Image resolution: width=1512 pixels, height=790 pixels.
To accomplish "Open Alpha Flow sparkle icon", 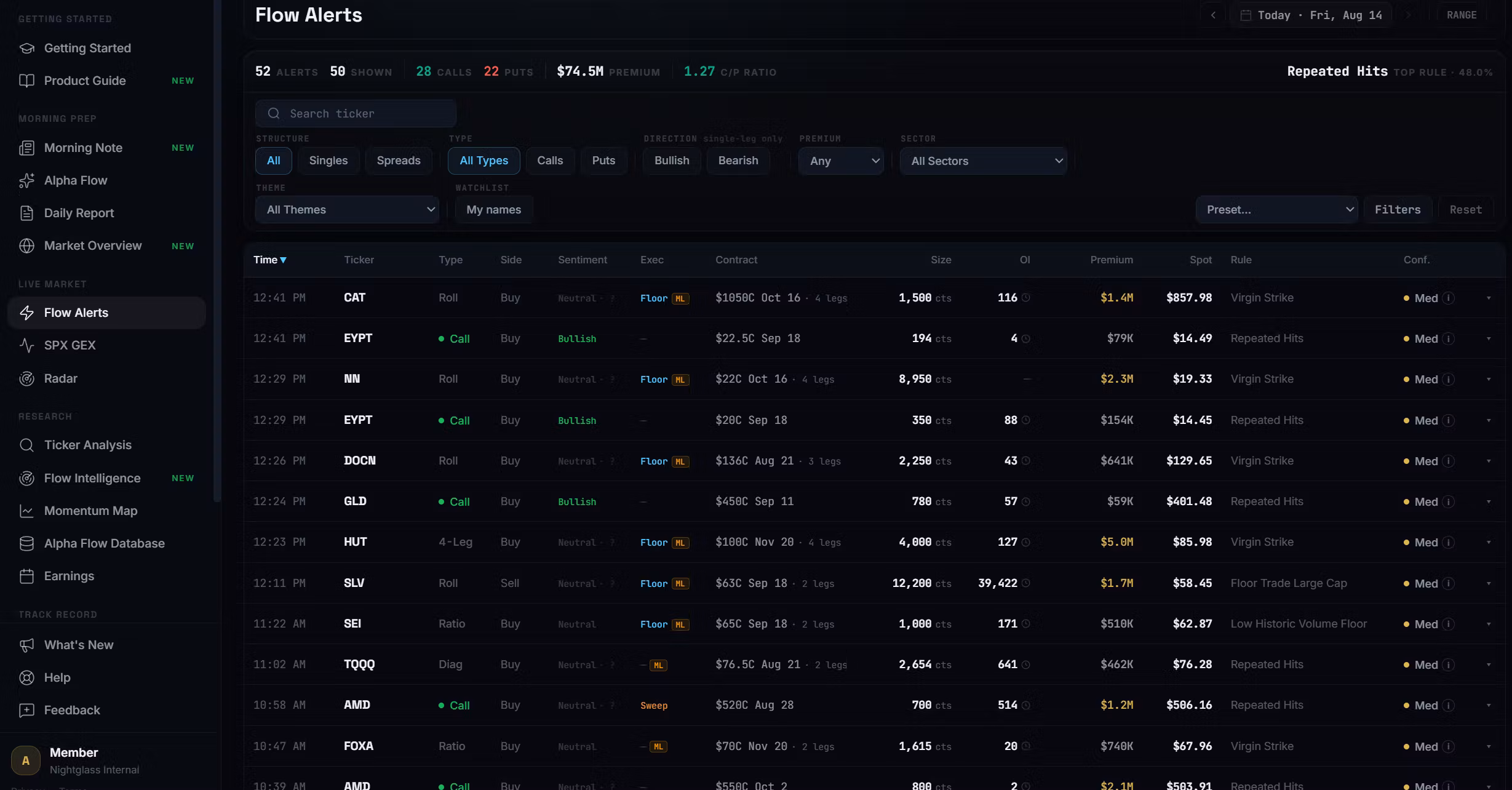I will [26, 180].
